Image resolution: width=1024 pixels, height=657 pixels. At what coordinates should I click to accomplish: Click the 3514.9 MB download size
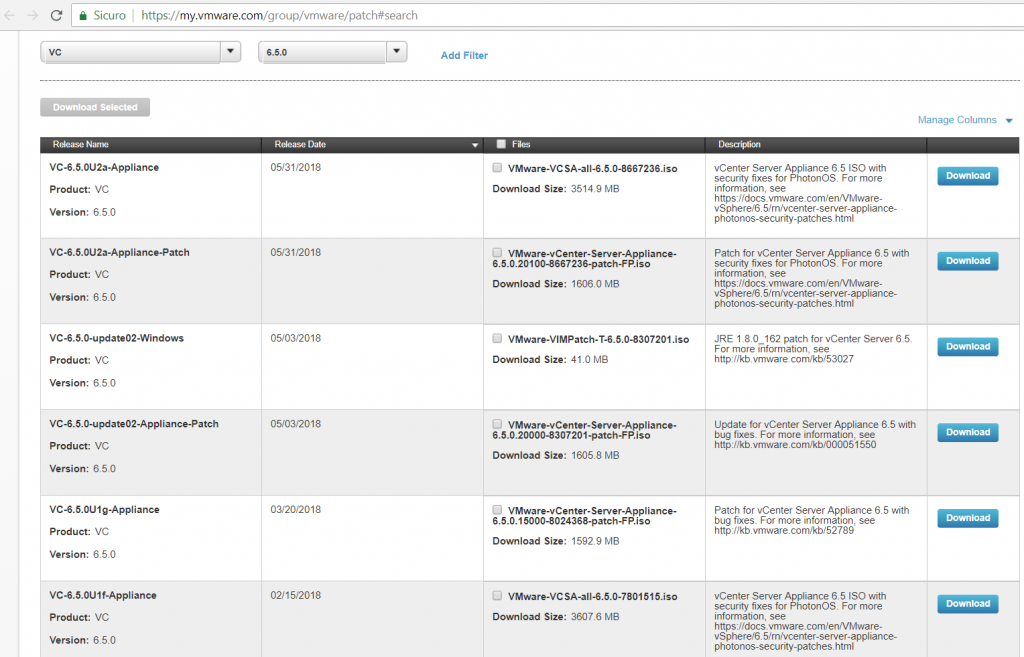[x=595, y=189]
